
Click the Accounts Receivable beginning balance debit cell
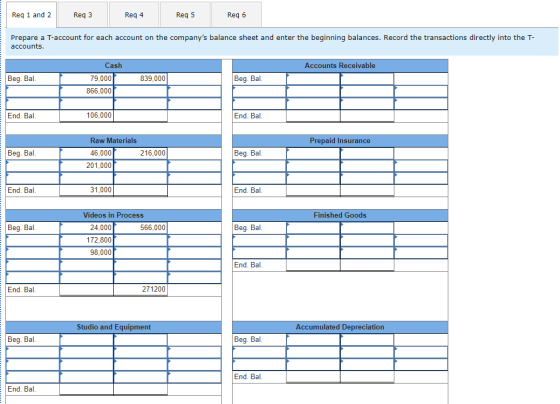coord(313,79)
